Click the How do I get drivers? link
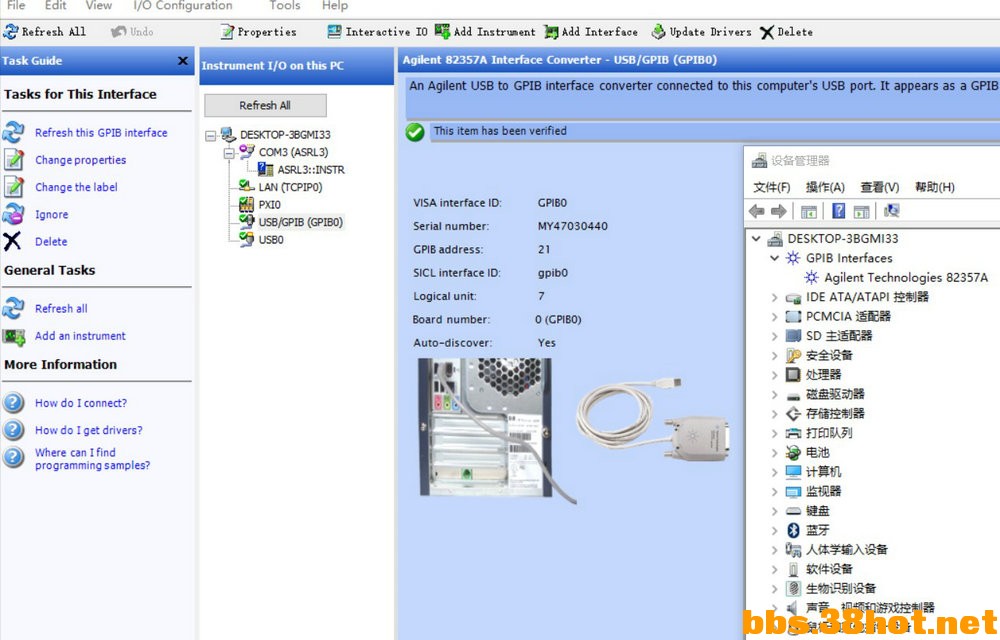Screen dimensions: 1000x640 coord(89,430)
